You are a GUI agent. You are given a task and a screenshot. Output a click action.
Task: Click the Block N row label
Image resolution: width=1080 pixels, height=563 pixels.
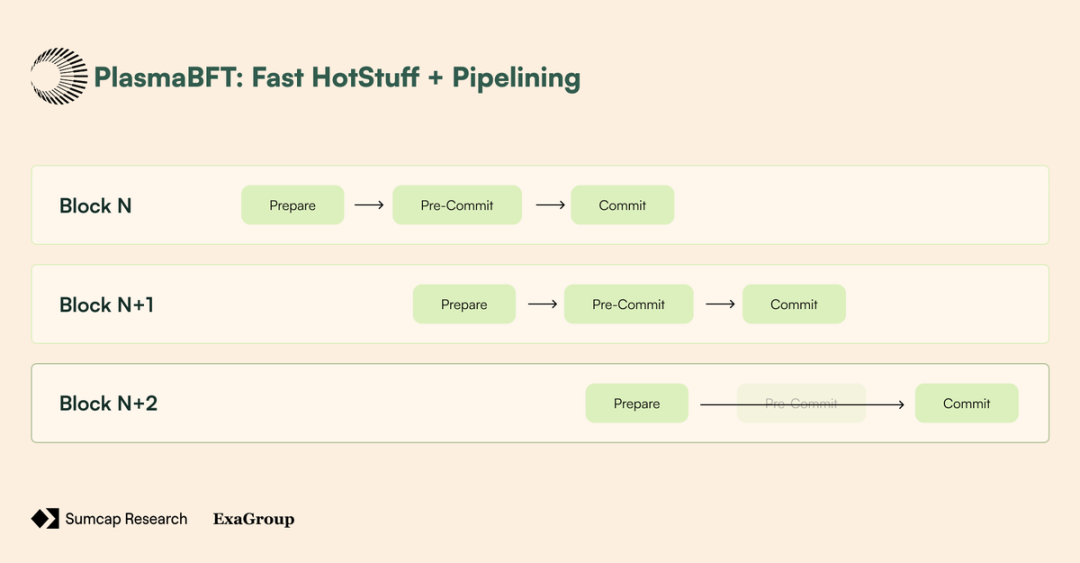click(x=96, y=206)
